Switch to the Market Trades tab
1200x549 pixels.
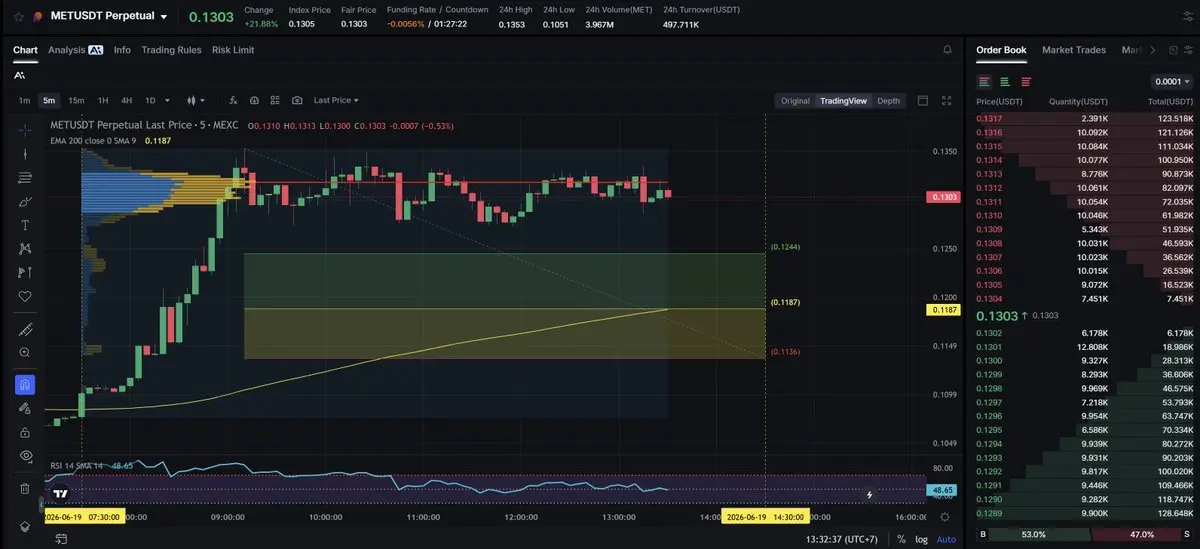(1074, 50)
